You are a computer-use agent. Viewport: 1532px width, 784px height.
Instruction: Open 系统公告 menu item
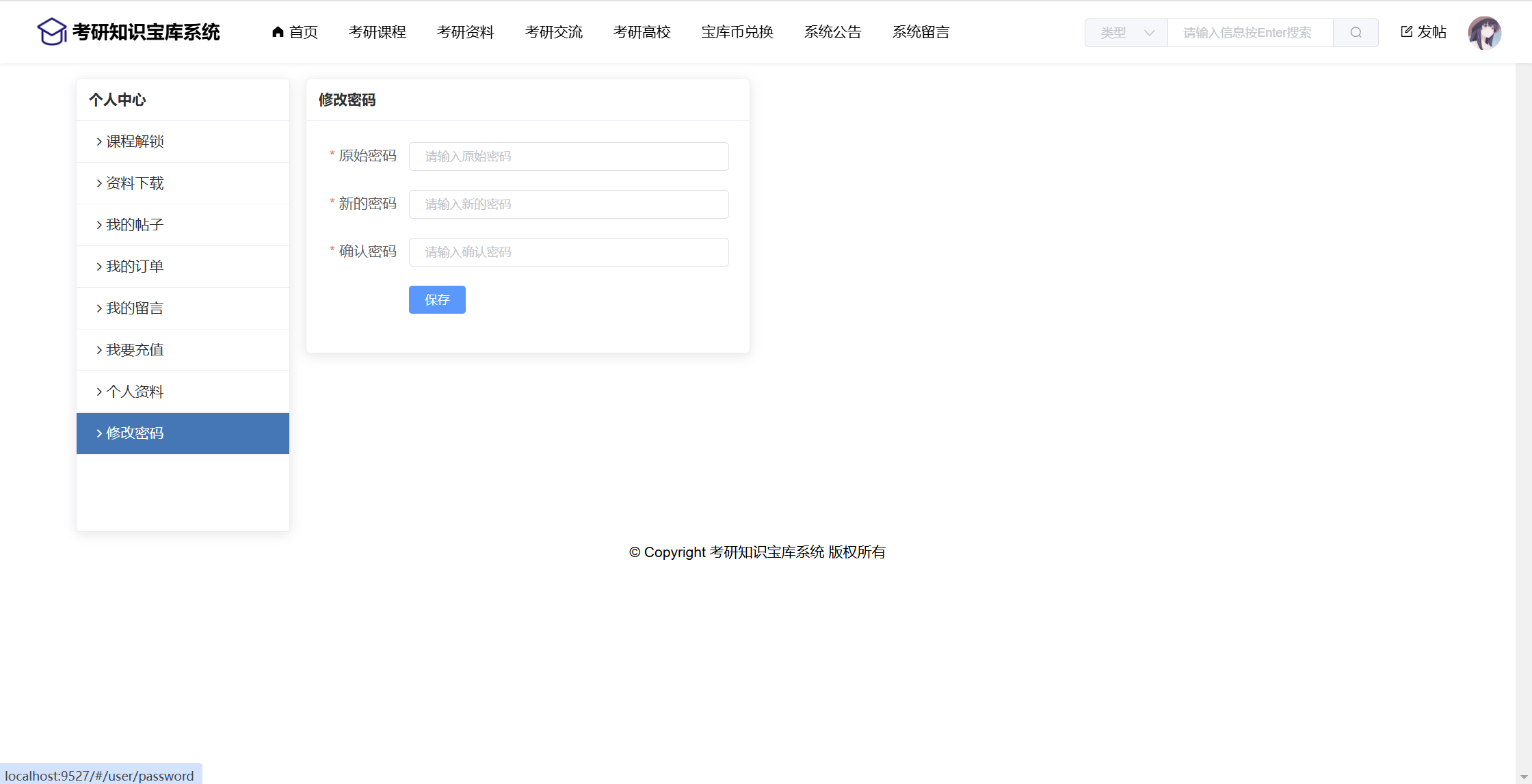(x=832, y=32)
